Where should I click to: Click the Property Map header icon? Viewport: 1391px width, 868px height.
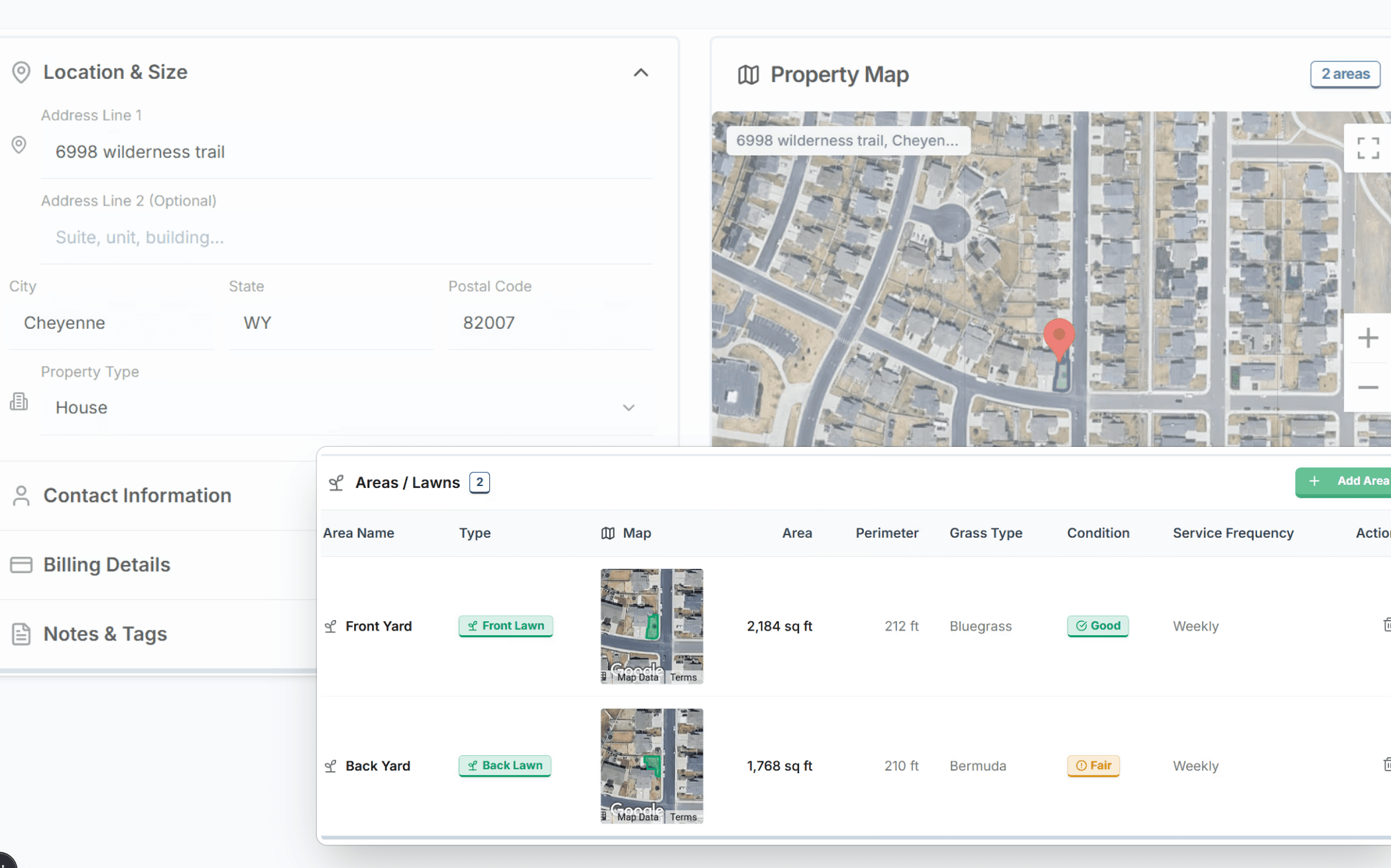(749, 75)
